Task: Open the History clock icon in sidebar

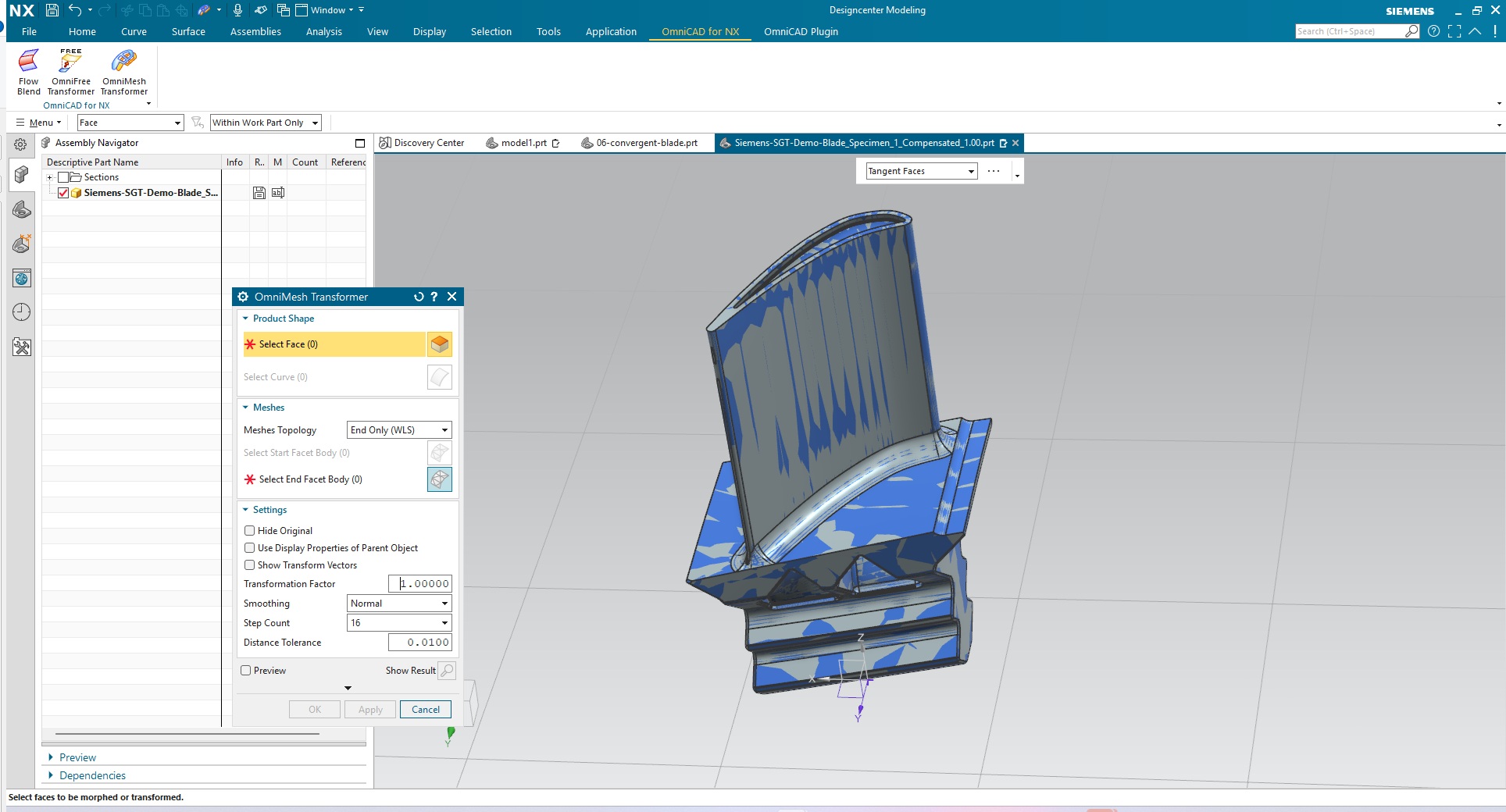Action: (x=22, y=312)
